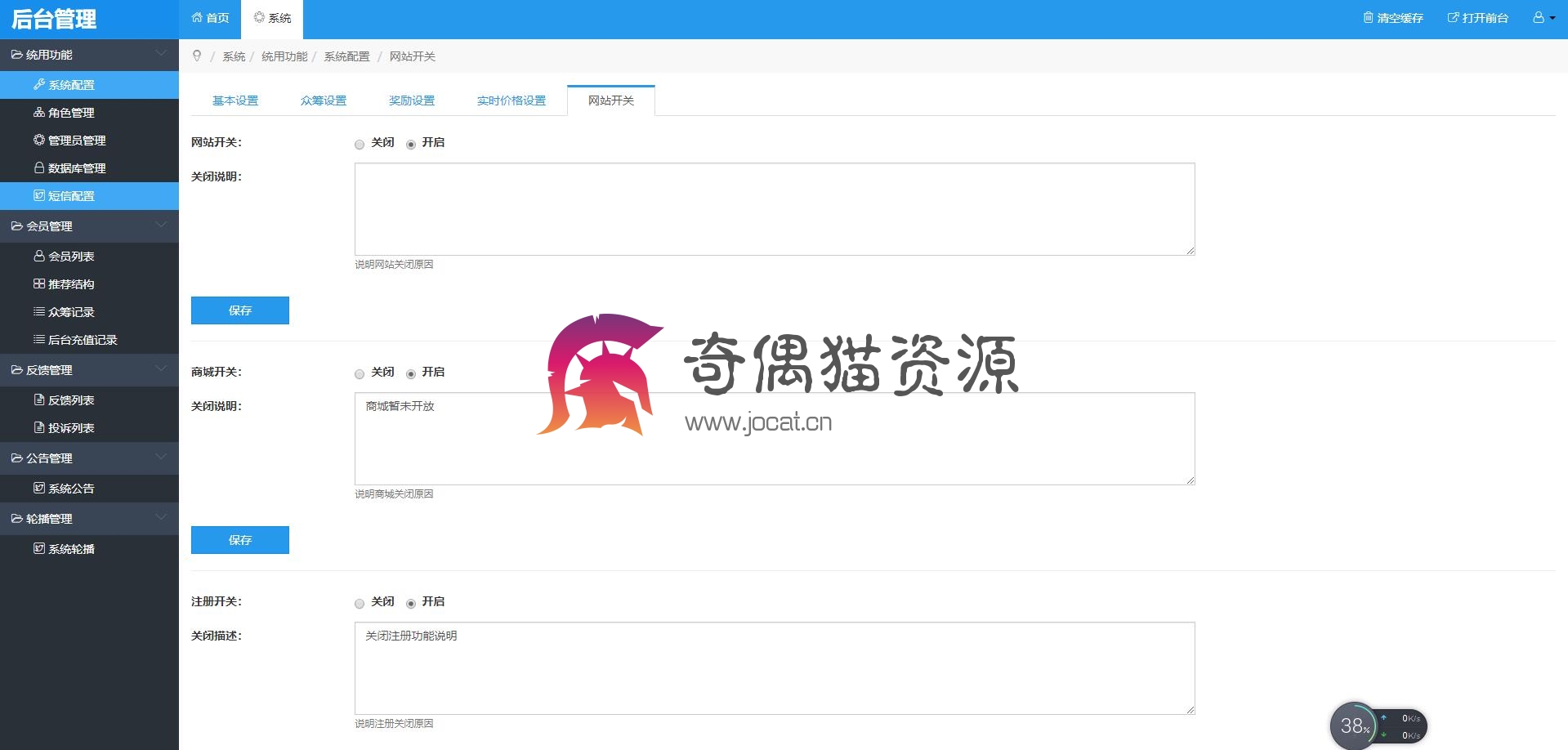The height and width of the screenshot is (750, 1568).
Task: Click the folder icon next to 会员管理
Action: 16,226
